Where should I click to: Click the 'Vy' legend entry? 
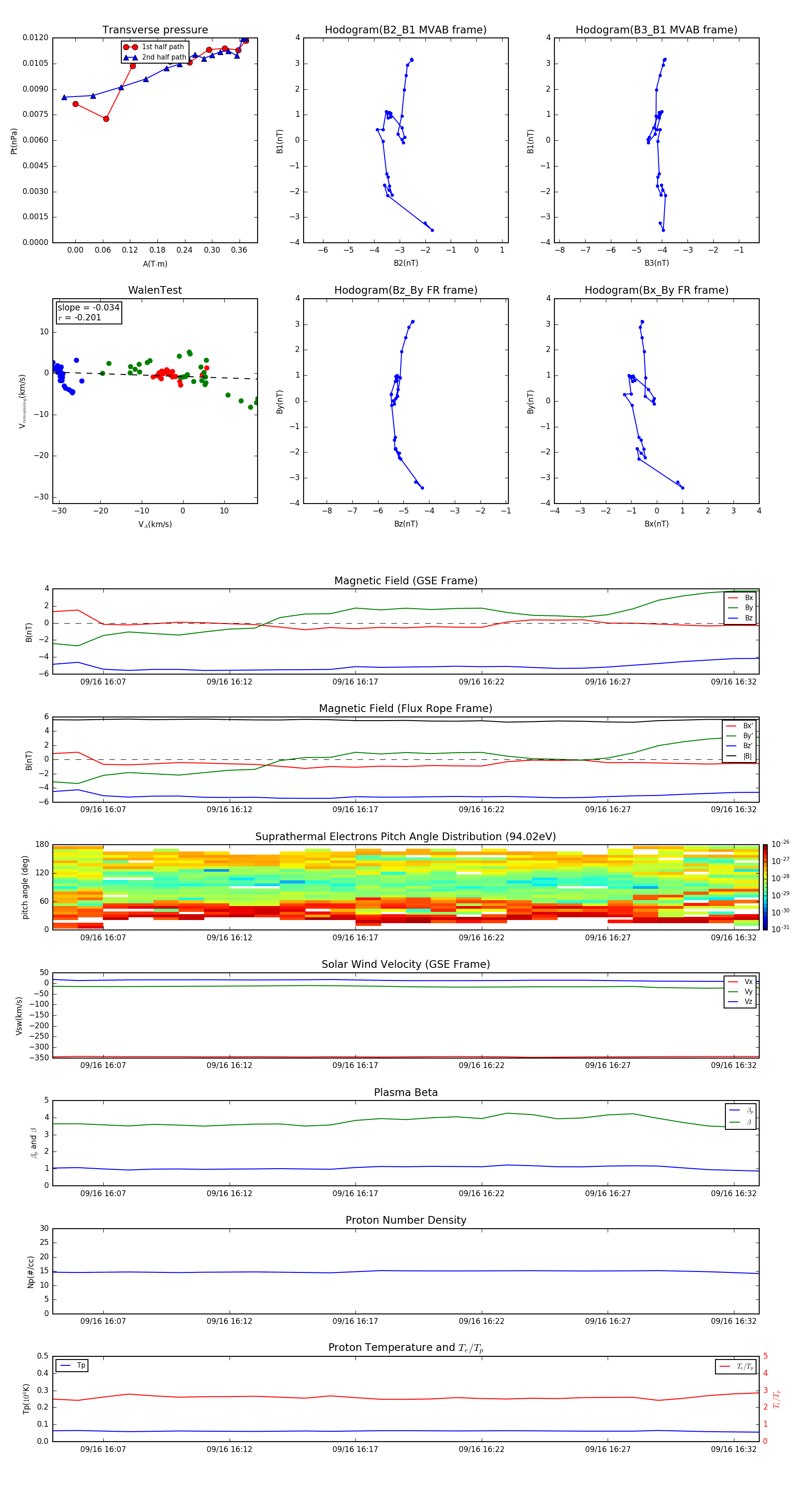click(740, 992)
